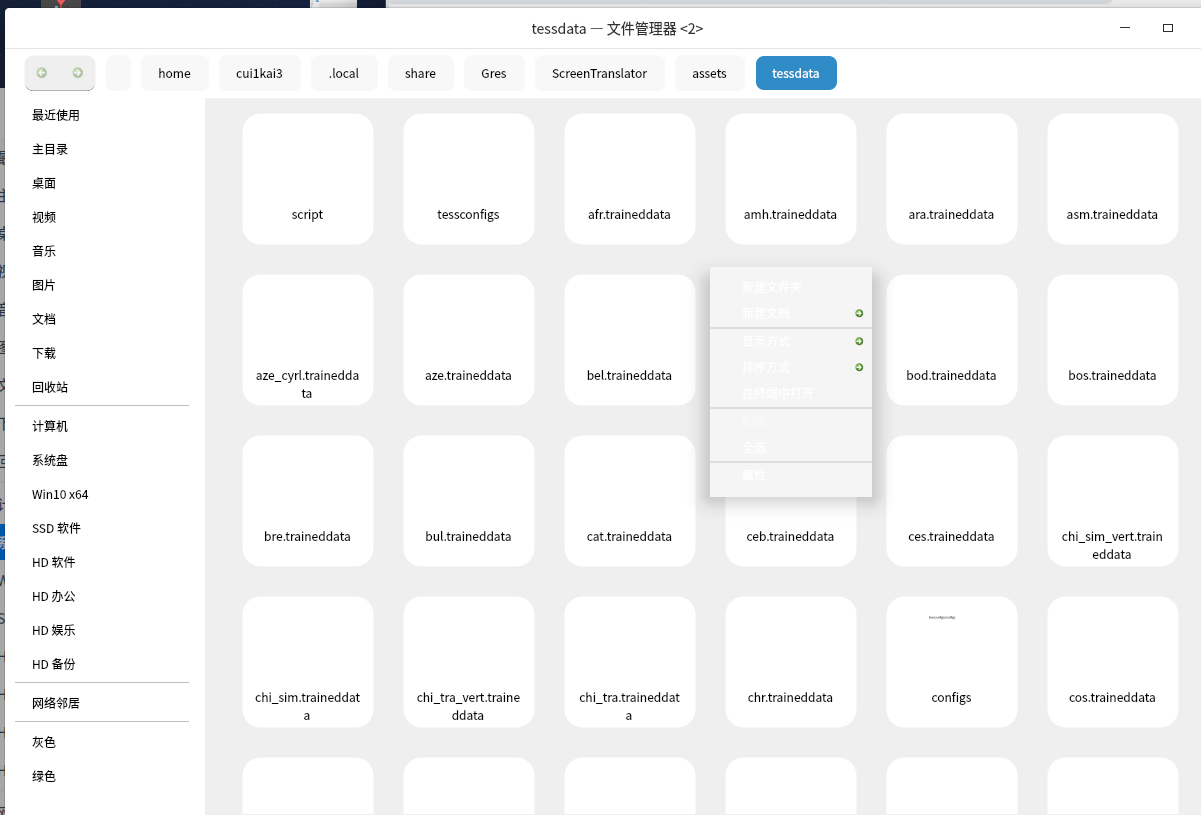The image size is (1201, 815).
Task: Choose 新建文件夹 from the context menu
Action: [x=771, y=287]
